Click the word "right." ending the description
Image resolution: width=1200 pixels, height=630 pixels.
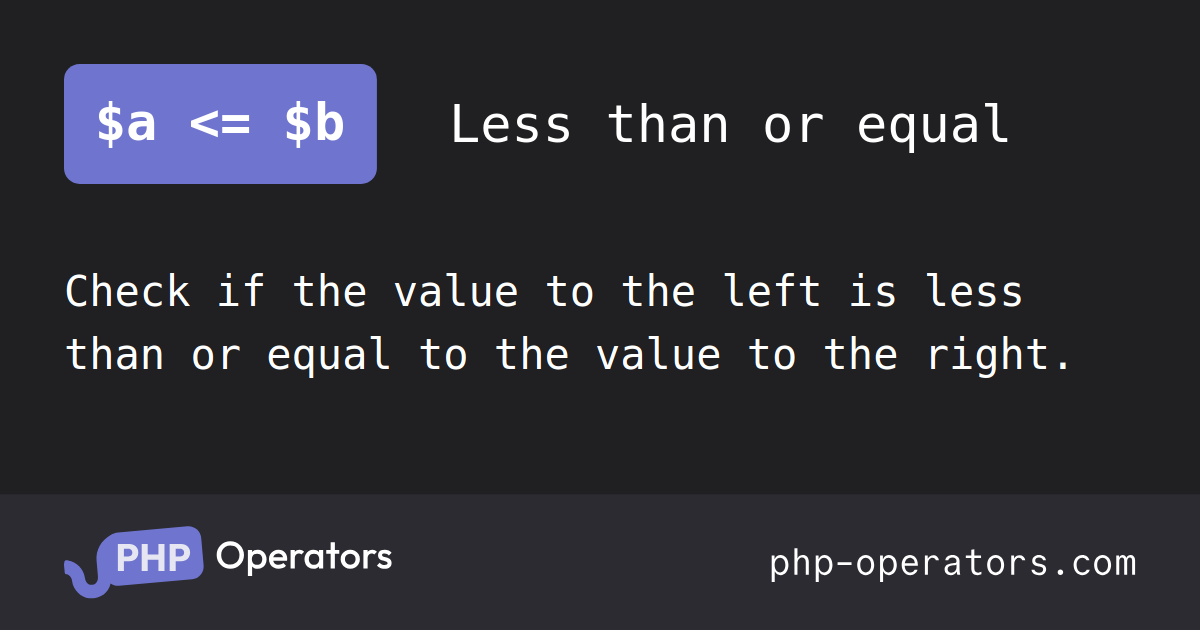coord(998,356)
